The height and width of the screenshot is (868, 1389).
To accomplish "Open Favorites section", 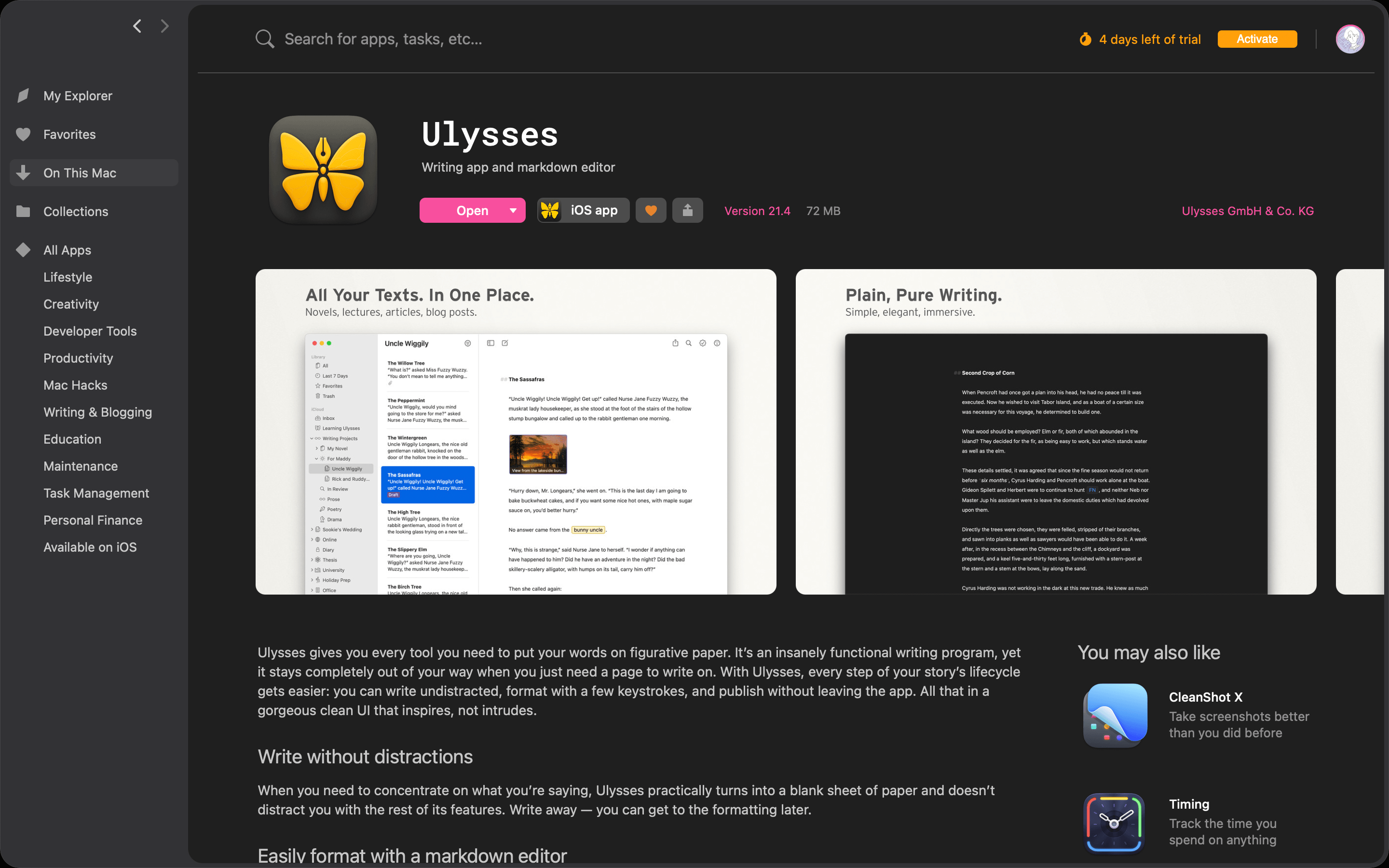I will pyautogui.click(x=69, y=135).
